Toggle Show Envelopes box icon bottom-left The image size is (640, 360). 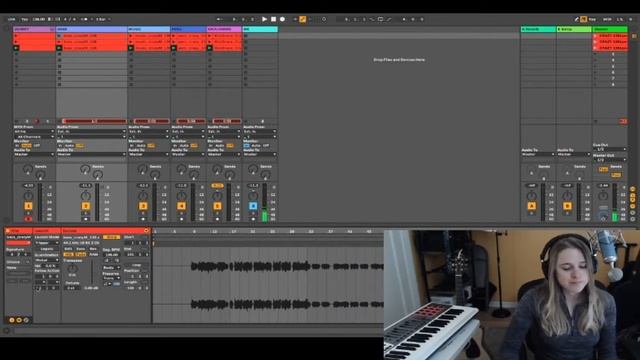(26, 320)
